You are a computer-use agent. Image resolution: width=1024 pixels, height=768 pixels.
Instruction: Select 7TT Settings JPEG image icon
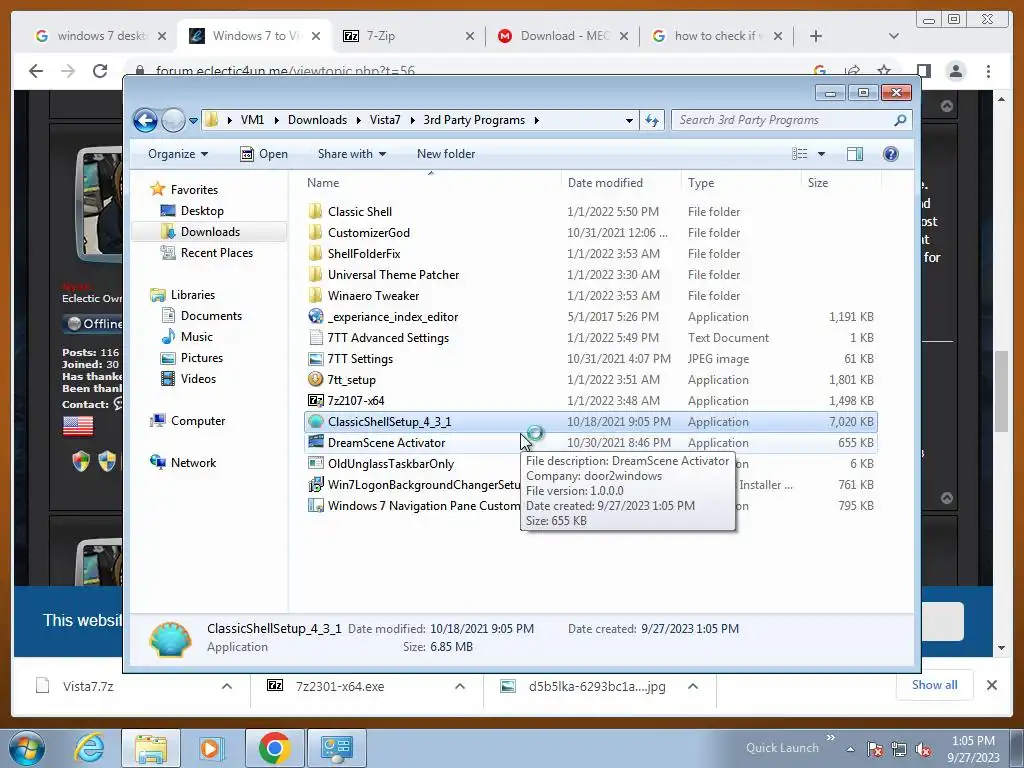click(315, 359)
